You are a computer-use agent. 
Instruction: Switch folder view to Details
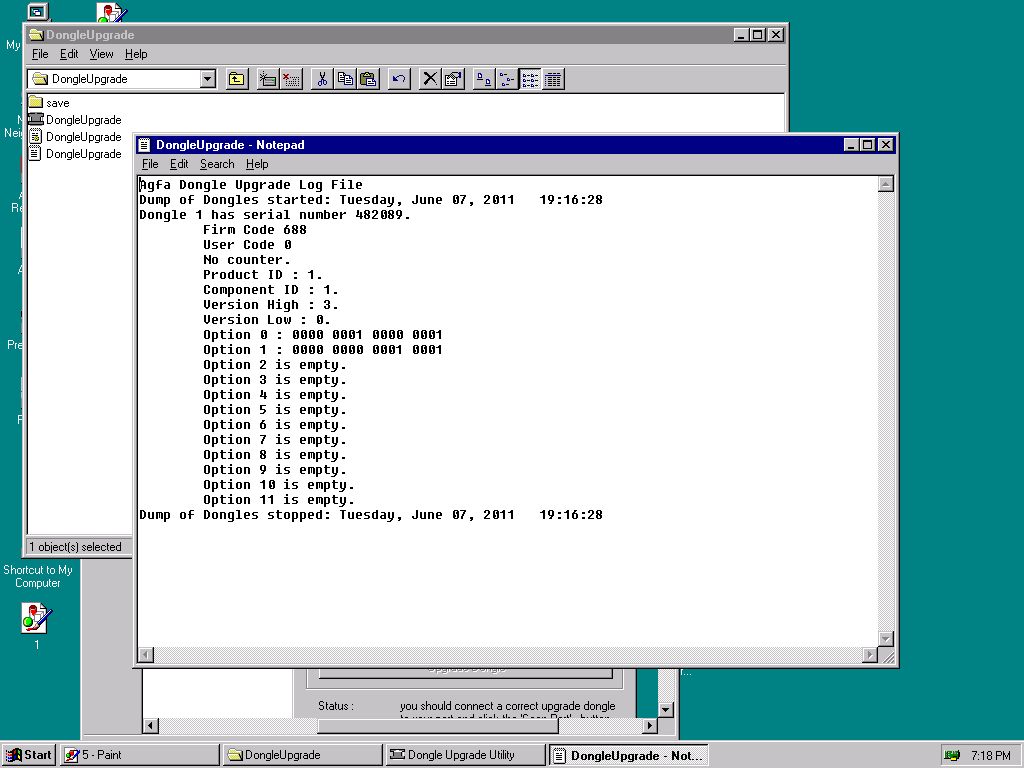[x=553, y=79]
